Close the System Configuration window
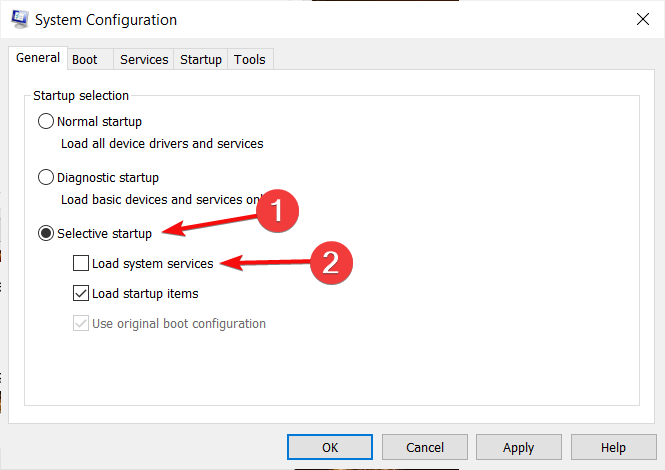The width and height of the screenshot is (665, 470). [640, 20]
